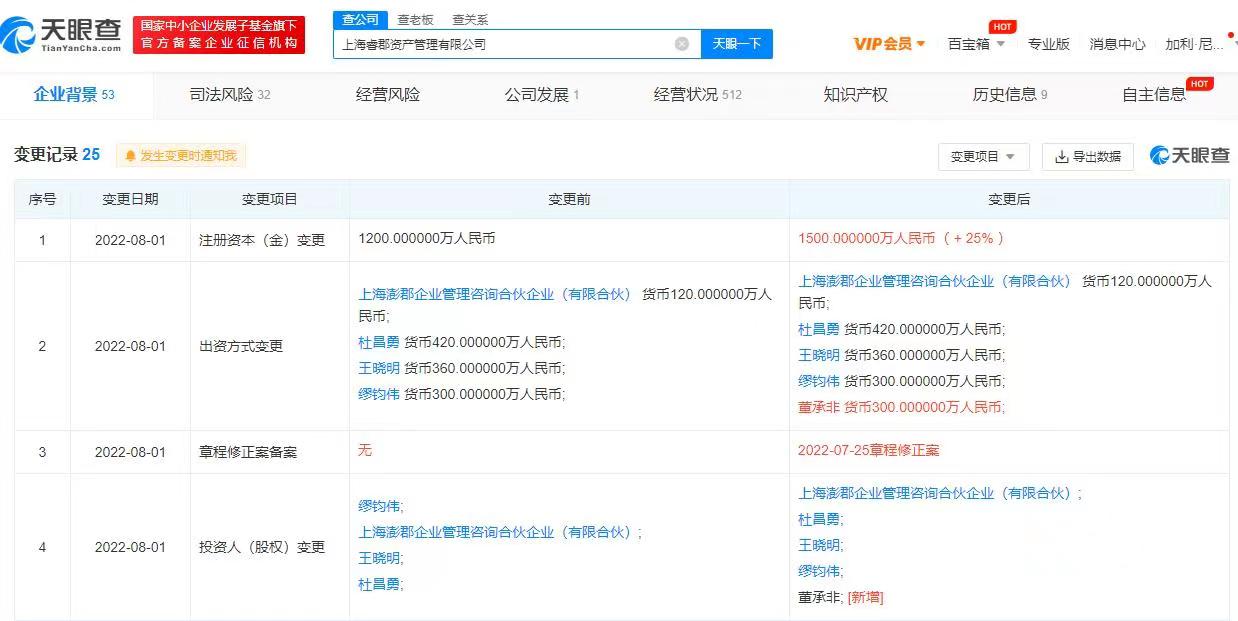This screenshot has width=1238, height=621.
Task: Click the 消息中心 link in header
Action: click(1117, 44)
